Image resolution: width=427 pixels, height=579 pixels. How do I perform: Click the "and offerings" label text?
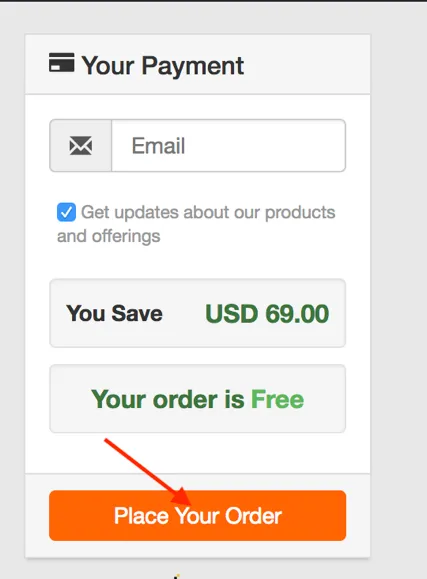tap(109, 236)
